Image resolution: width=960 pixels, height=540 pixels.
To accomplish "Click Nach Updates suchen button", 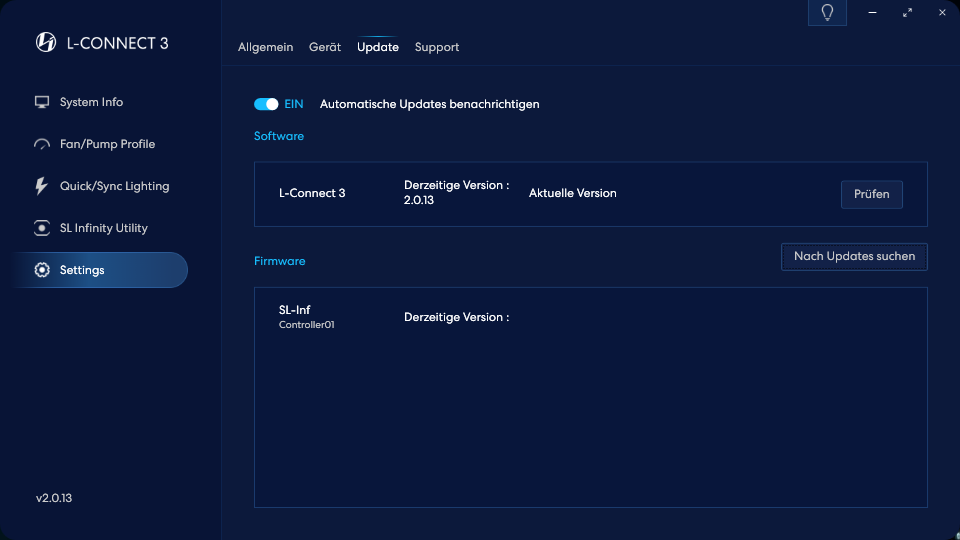I will [x=854, y=257].
